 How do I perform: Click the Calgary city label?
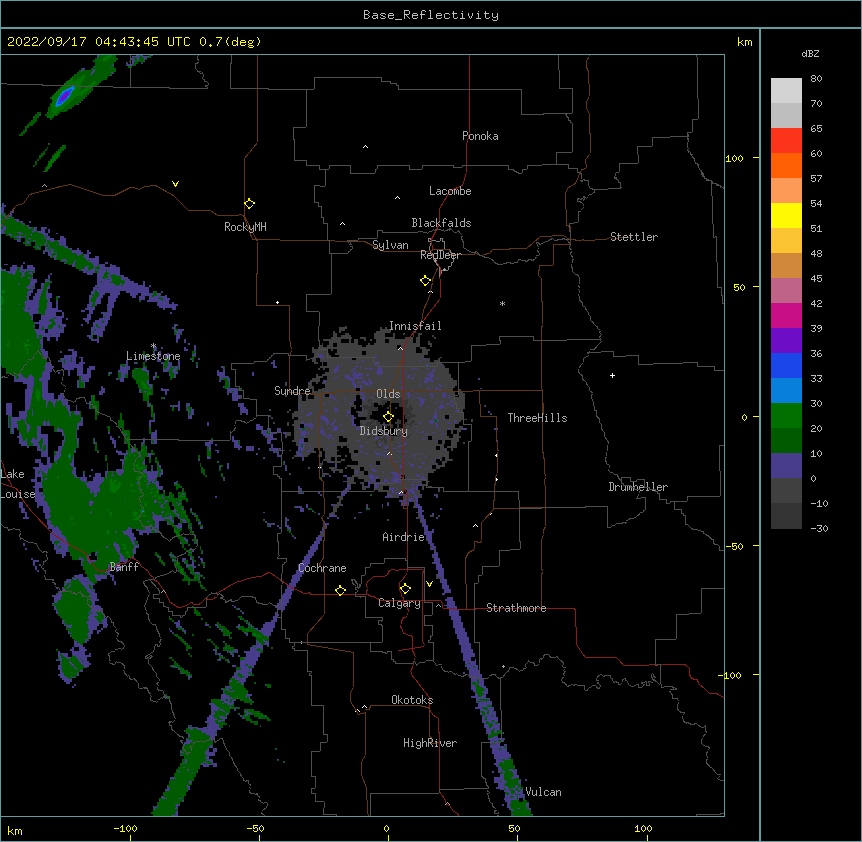point(399,603)
